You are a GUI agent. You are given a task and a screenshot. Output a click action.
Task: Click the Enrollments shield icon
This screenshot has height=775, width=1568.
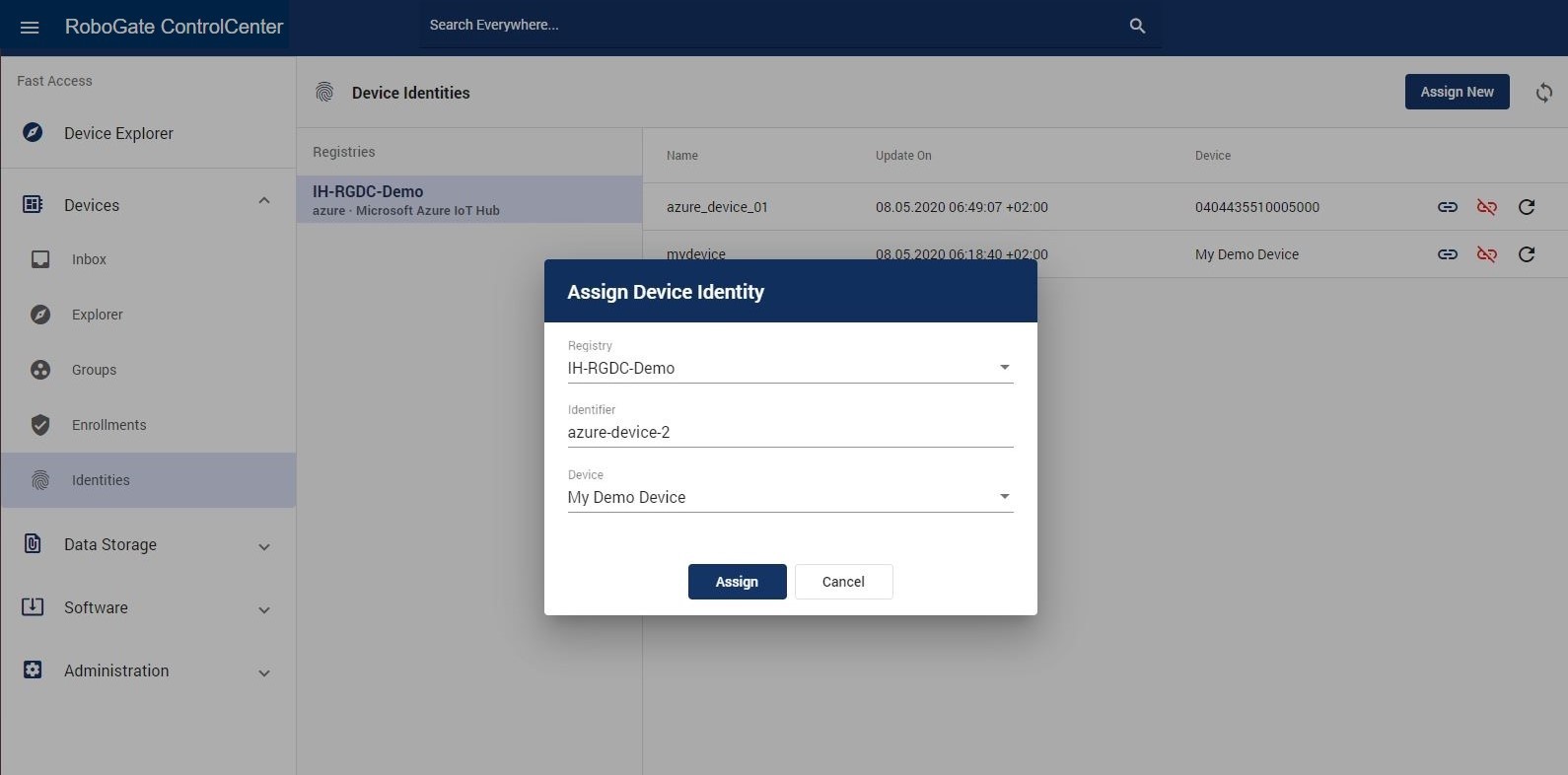(40, 425)
